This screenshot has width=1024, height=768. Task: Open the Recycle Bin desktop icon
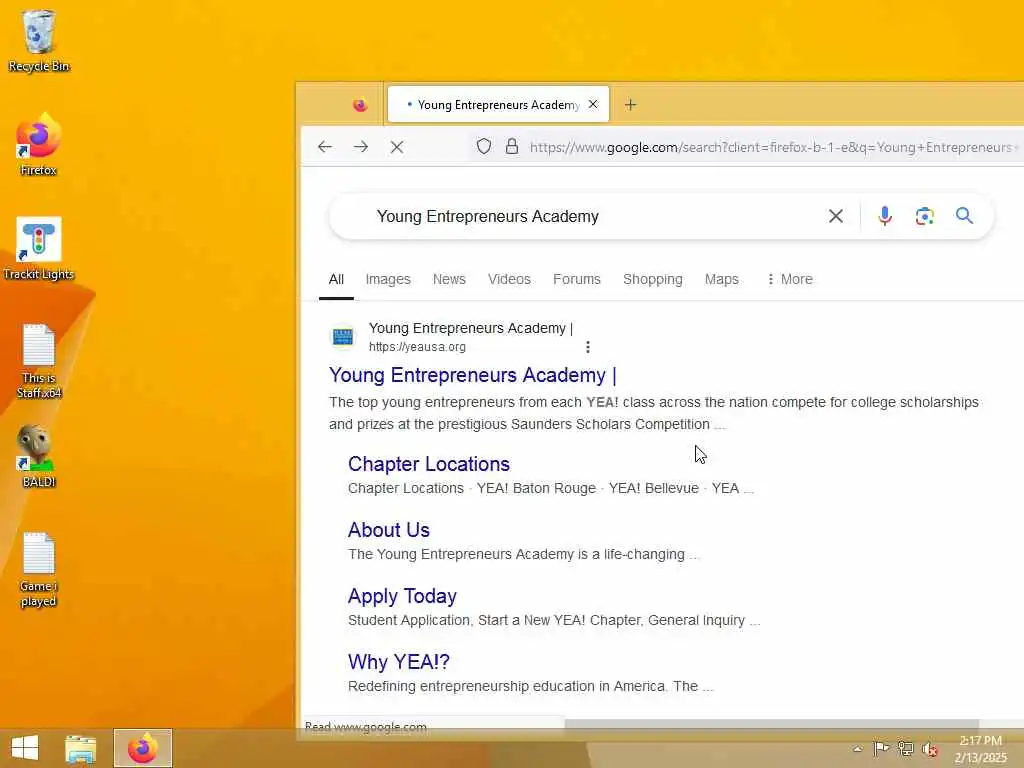[x=39, y=40]
